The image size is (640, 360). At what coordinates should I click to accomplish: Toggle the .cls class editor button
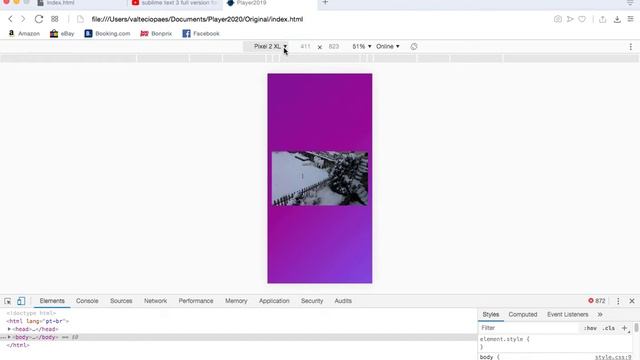pos(608,328)
